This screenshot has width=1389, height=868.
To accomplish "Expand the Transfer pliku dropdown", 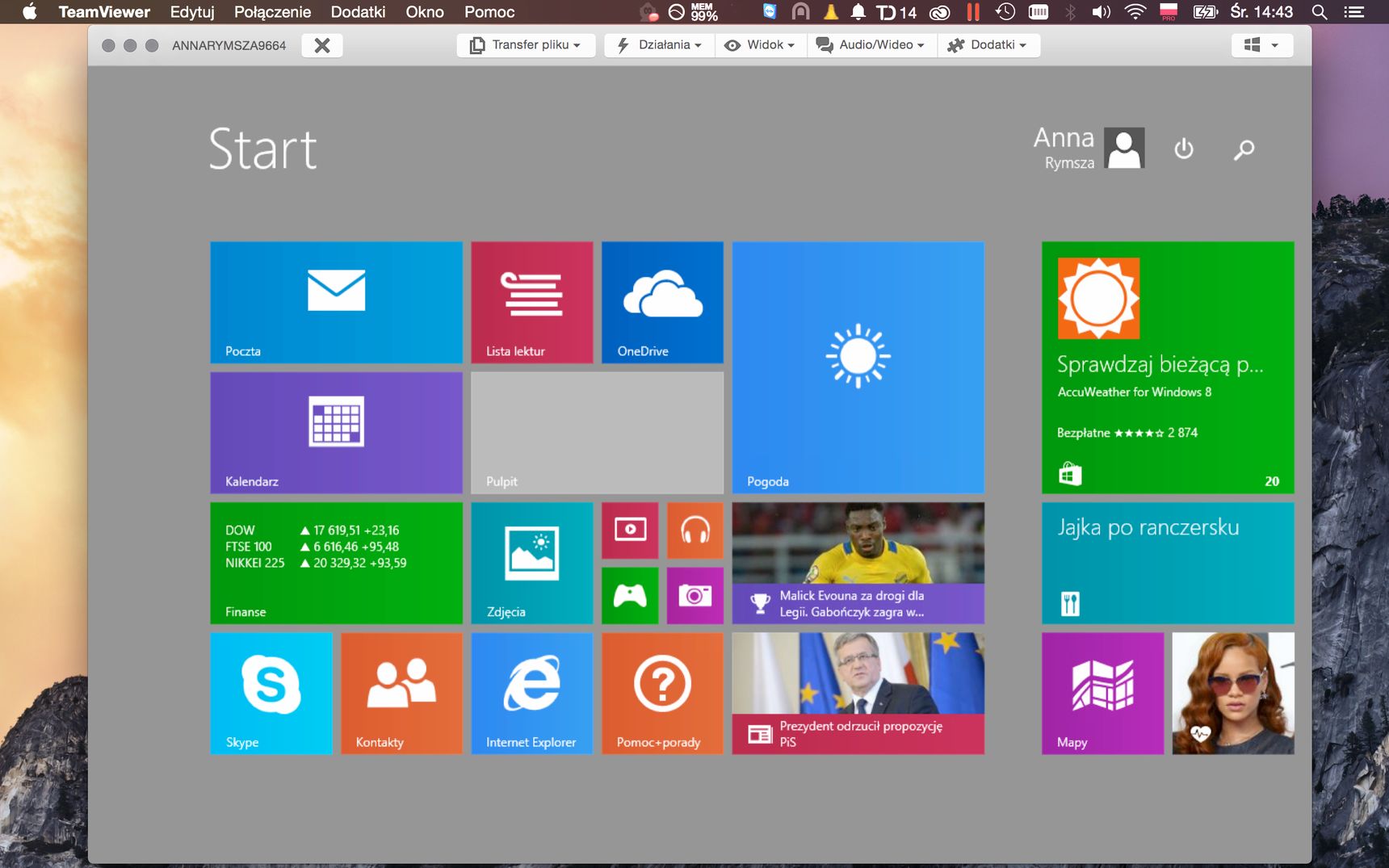I will (x=526, y=45).
